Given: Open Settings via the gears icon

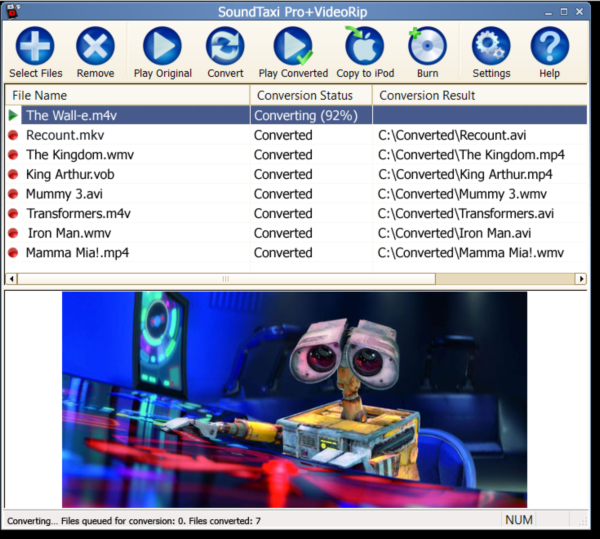Looking at the screenshot, I should point(491,46).
